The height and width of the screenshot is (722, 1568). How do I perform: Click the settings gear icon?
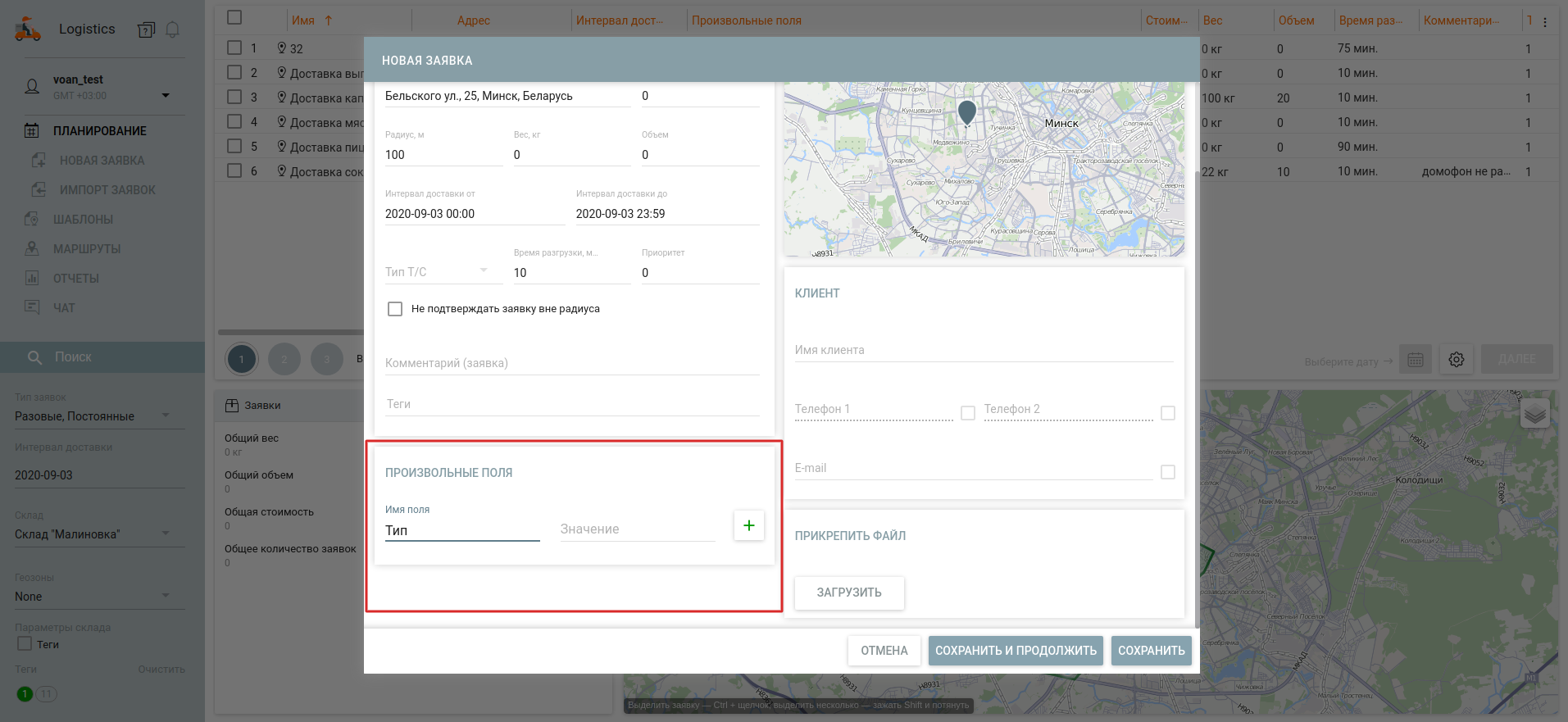pos(1456,360)
